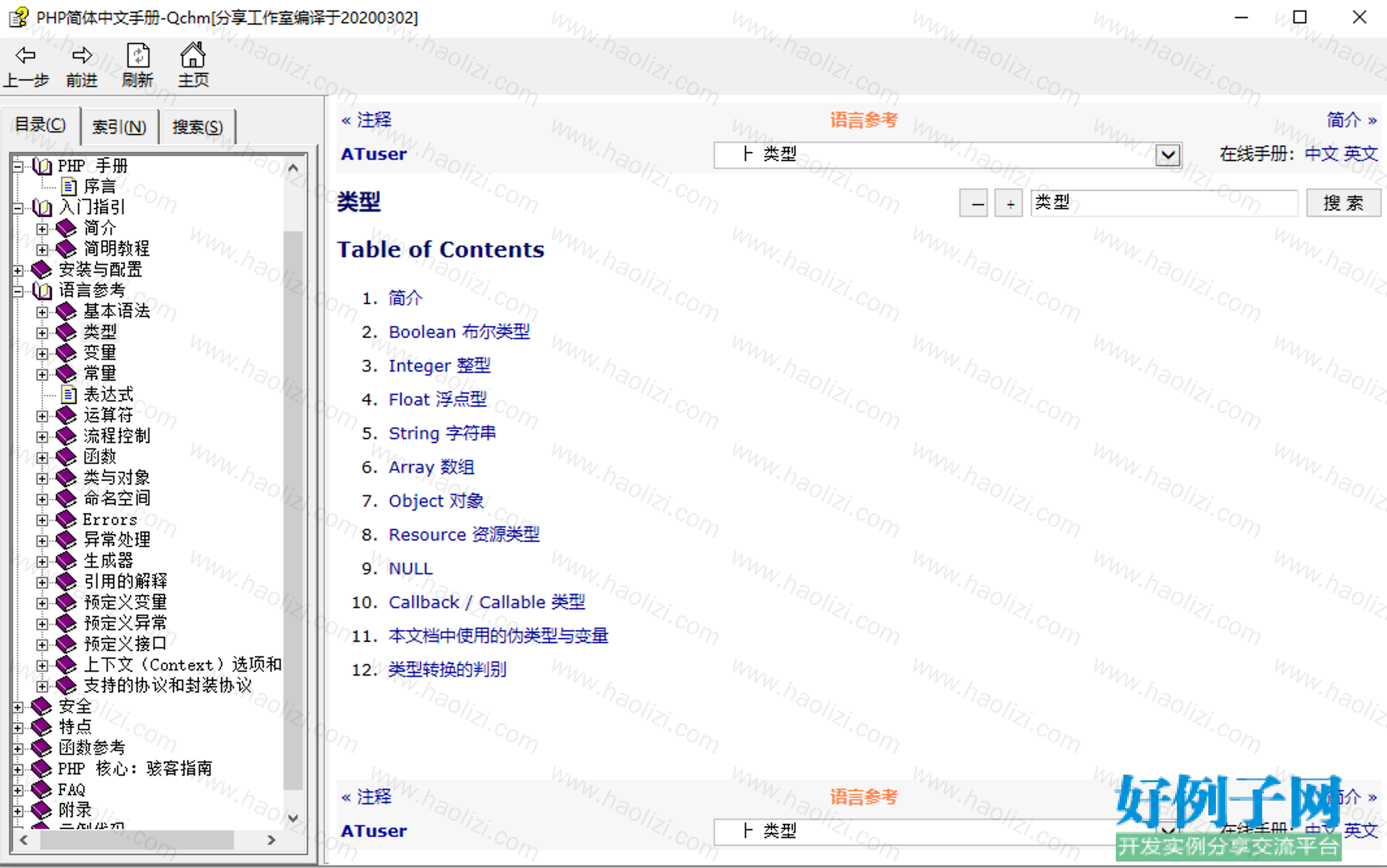The height and width of the screenshot is (868, 1387).
Task: Open the Object 对象 link
Action: pos(436,501)
